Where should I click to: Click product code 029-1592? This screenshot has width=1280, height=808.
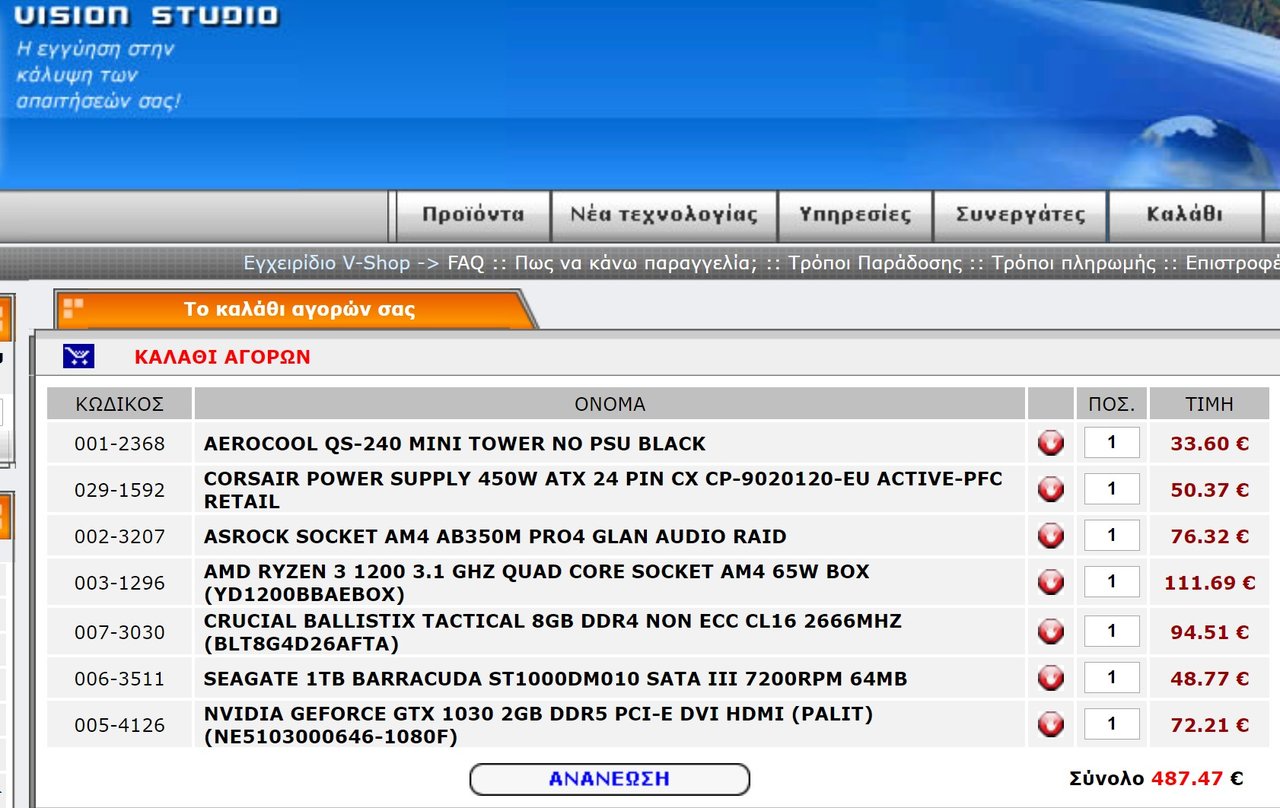coord(120,490)
